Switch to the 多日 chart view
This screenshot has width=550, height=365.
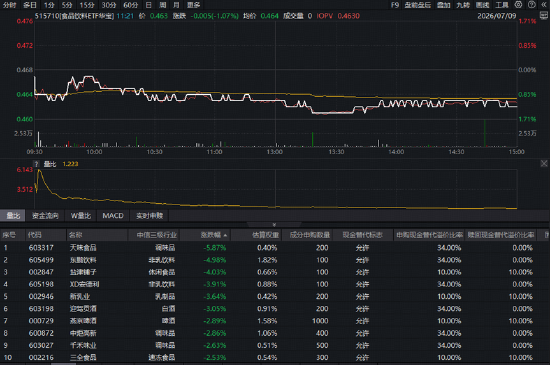point(30,5)
